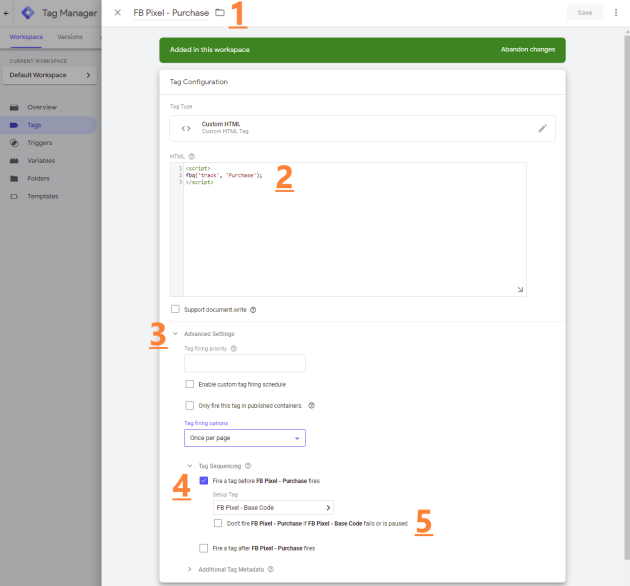Viewport: 630px width, 586px height.
Task: Switch to the Versions tab
Action: coord(70,37)
